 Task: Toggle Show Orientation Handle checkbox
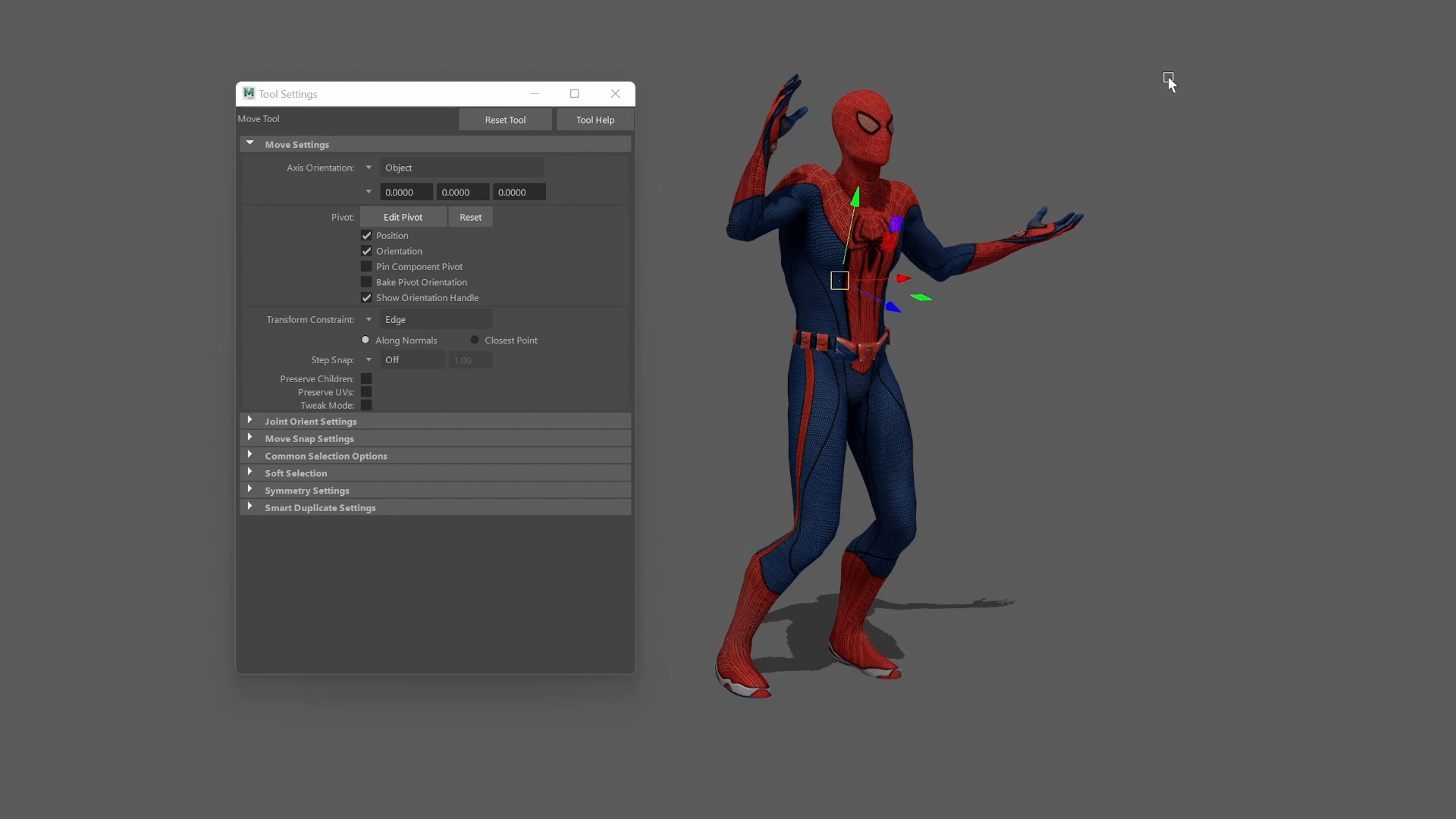click(366, 298)
